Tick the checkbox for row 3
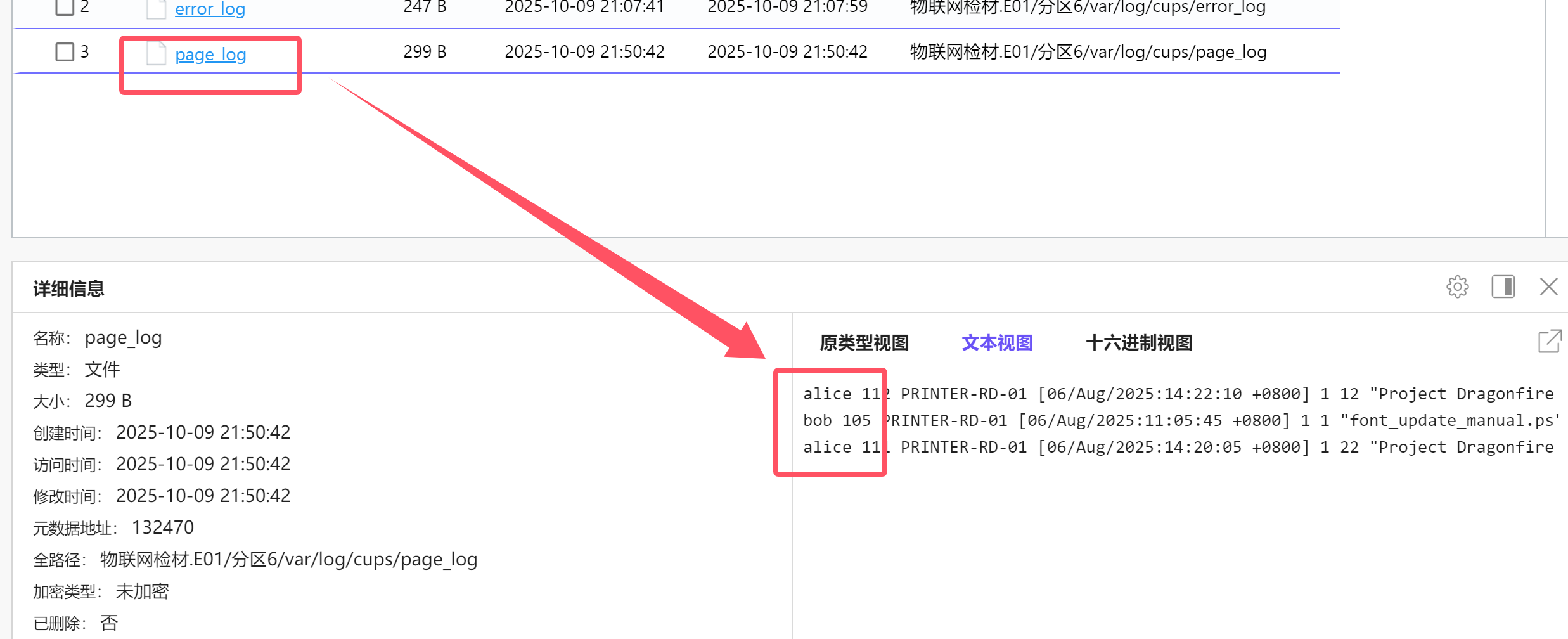 [65, 51]
